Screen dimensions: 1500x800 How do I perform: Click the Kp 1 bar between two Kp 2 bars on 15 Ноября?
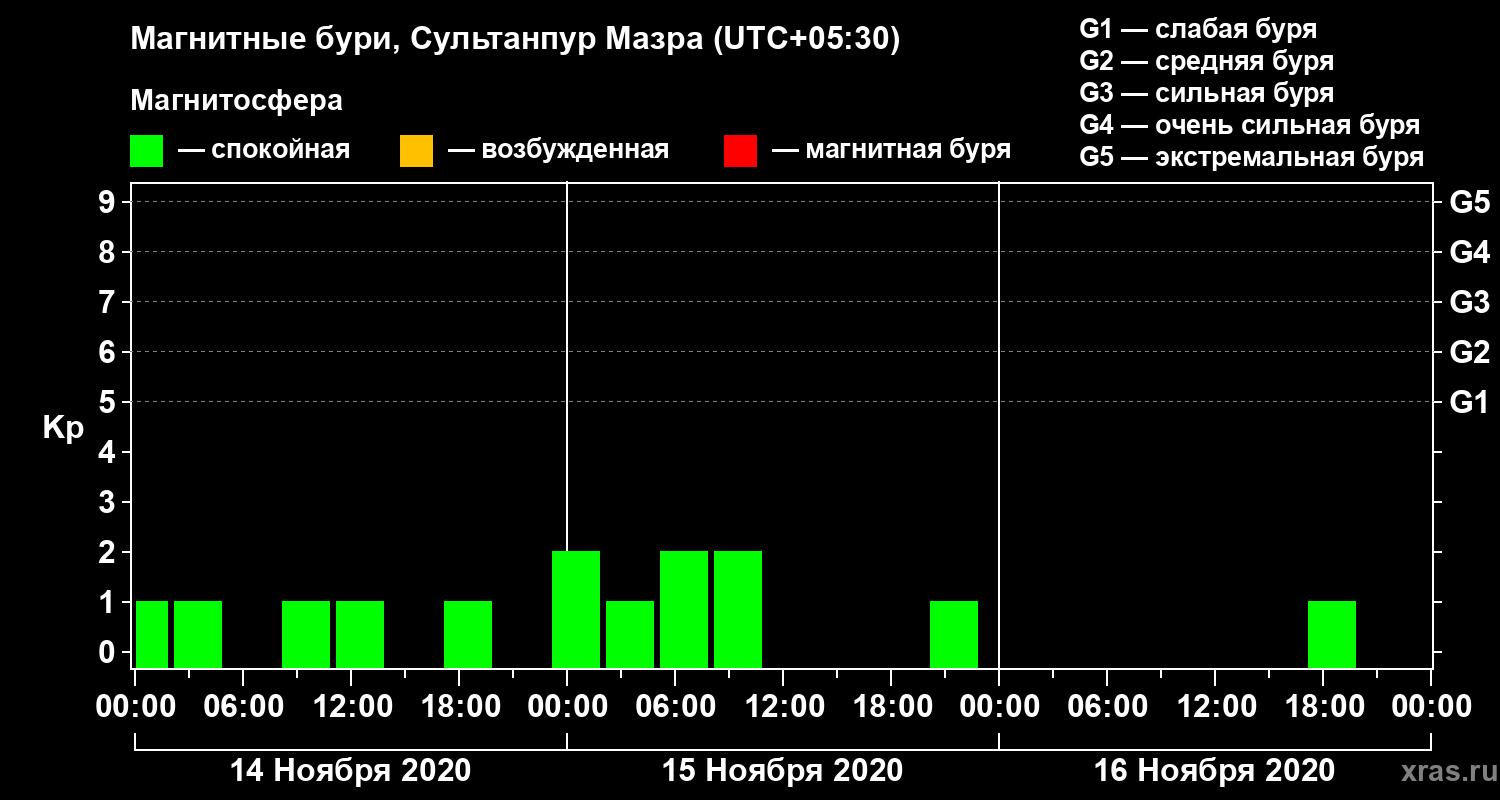point(630,634)
